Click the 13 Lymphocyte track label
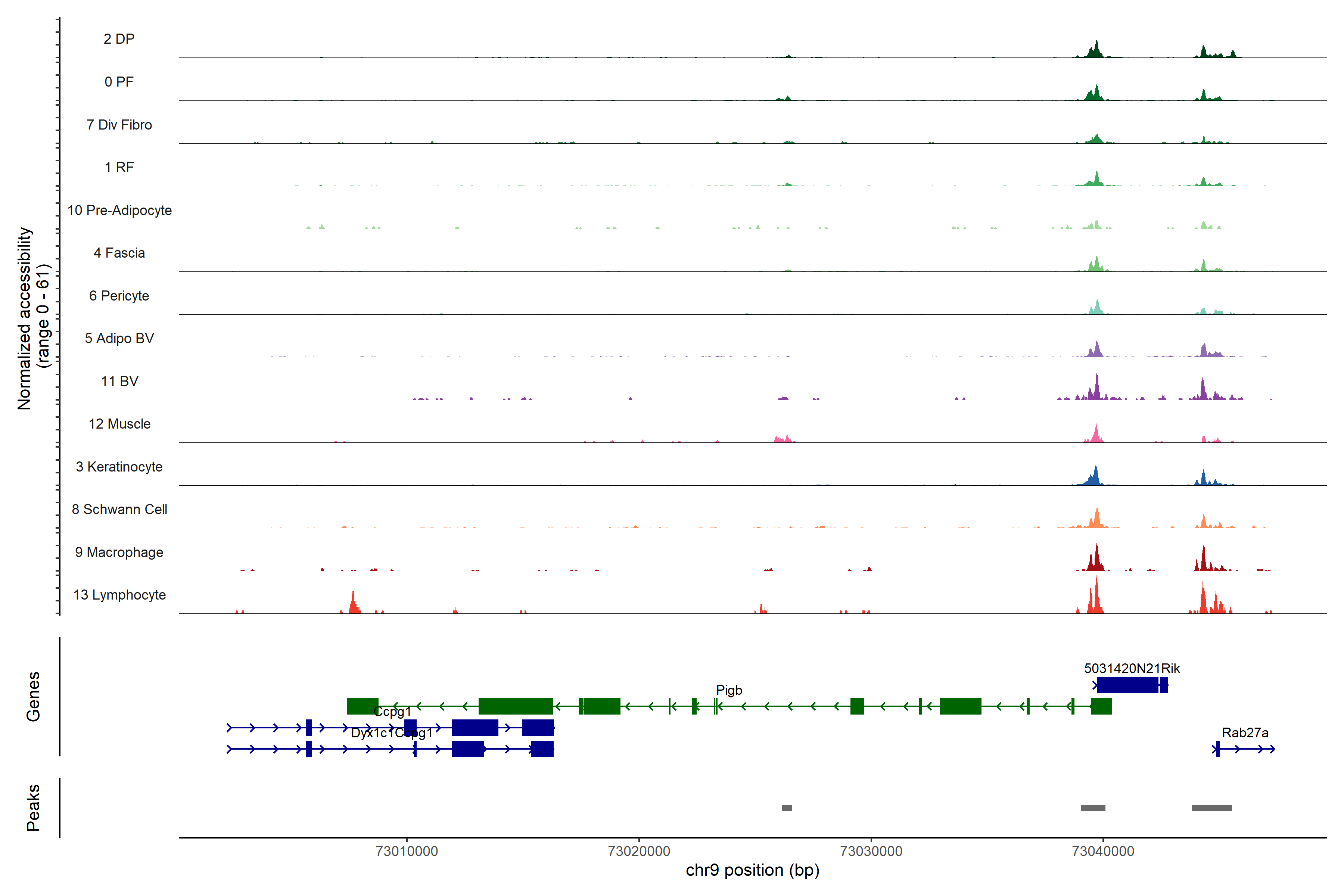Image resolution: width=1344 pixels, height=896 pixels. point(119,595)
